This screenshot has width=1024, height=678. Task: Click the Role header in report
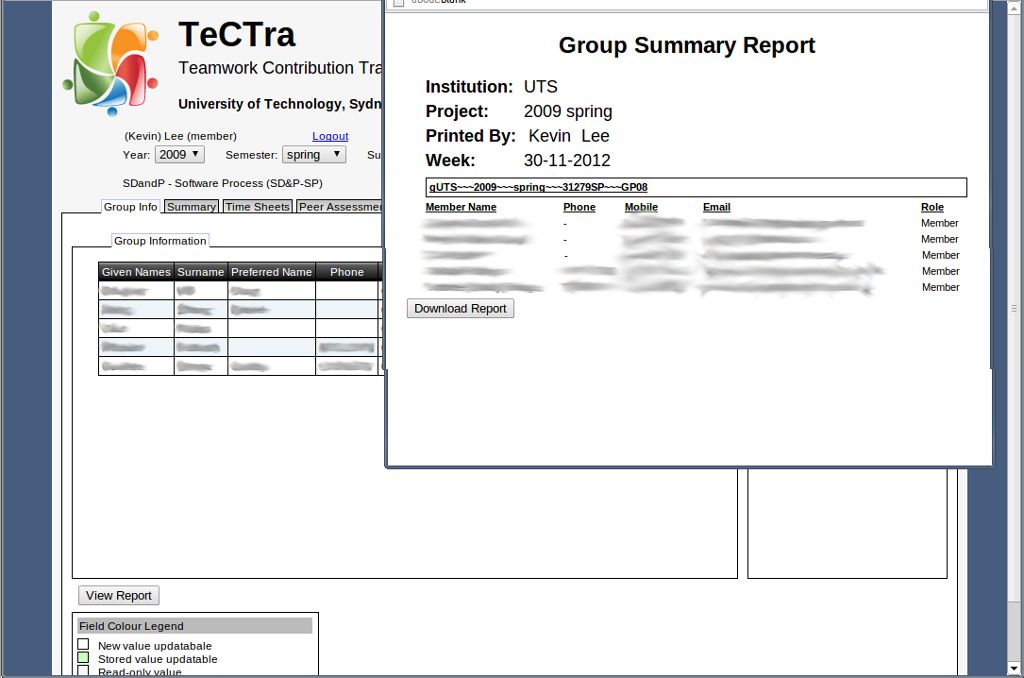933,207
